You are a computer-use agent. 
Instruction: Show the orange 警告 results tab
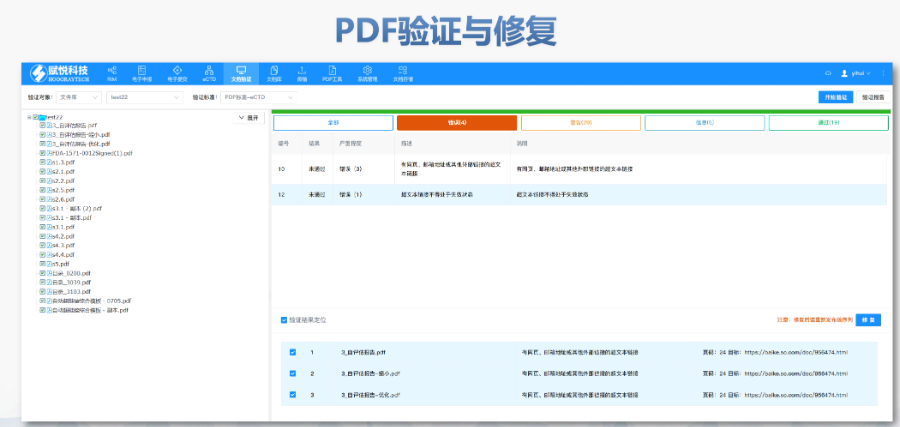click(581, 123)
